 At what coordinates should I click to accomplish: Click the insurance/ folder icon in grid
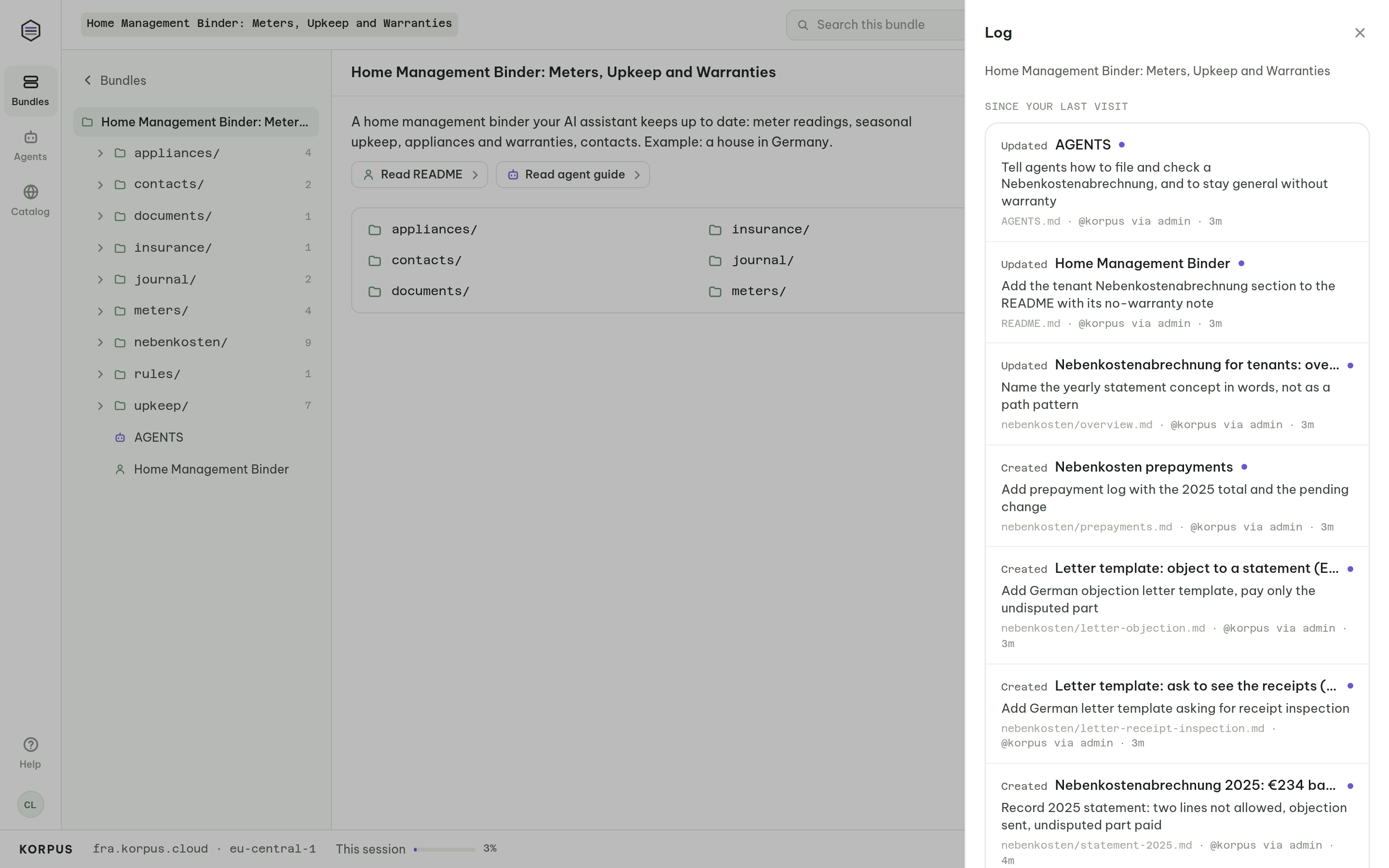pyautogui.click(x=715, y=230)
